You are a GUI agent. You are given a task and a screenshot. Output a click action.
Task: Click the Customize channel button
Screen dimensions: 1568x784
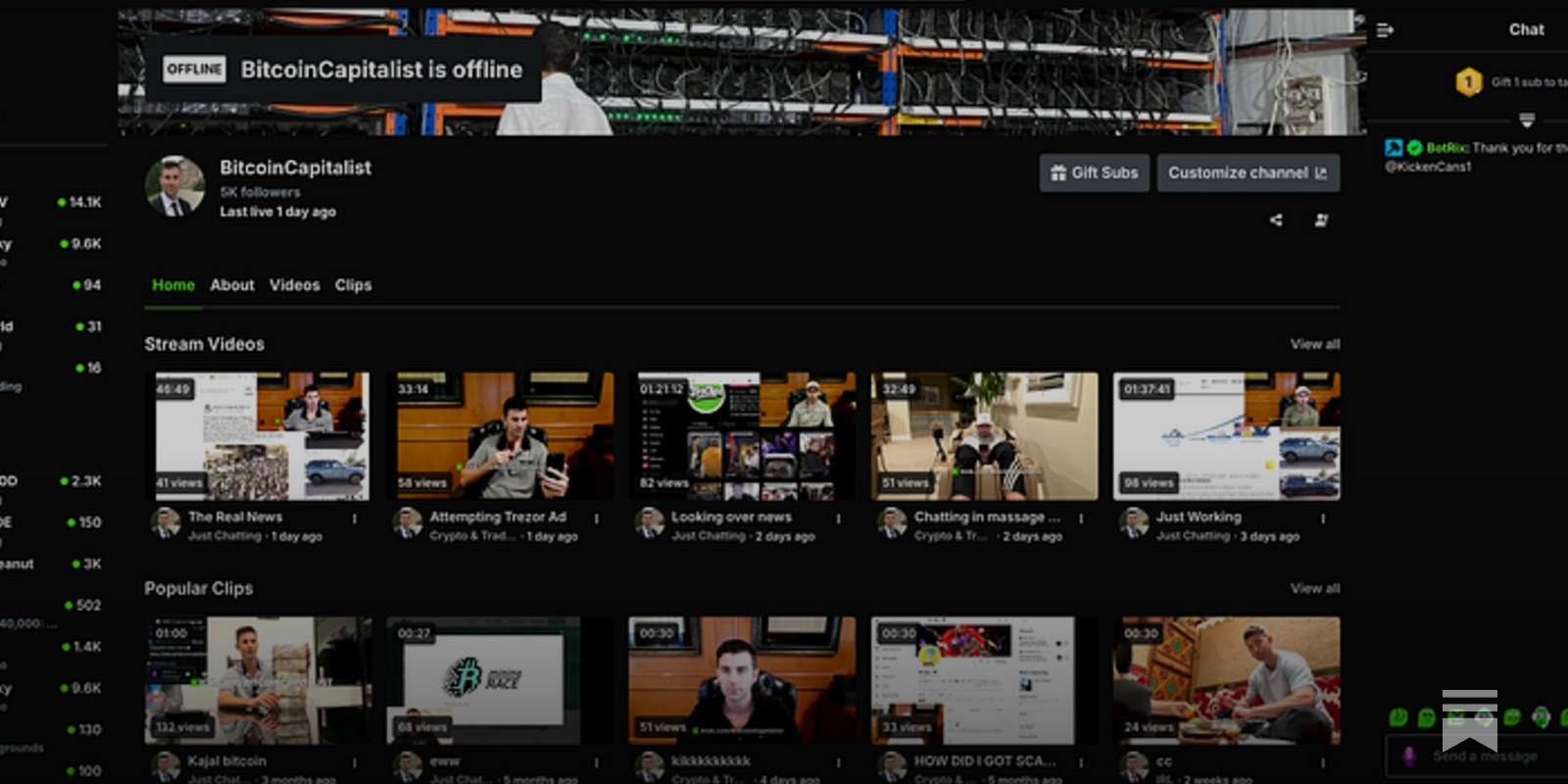[x=1248, y=172]
